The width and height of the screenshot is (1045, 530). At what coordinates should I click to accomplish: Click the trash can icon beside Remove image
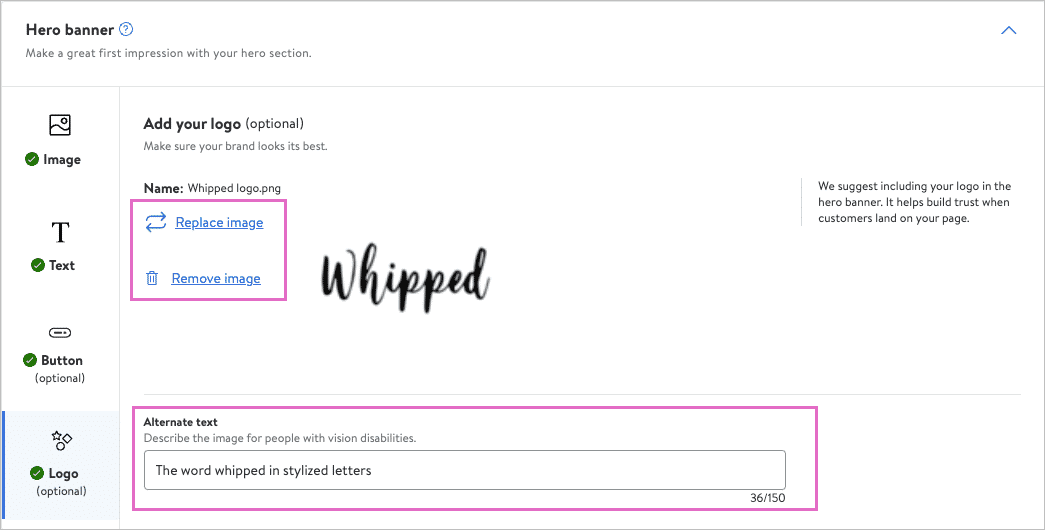click(152, 279)
